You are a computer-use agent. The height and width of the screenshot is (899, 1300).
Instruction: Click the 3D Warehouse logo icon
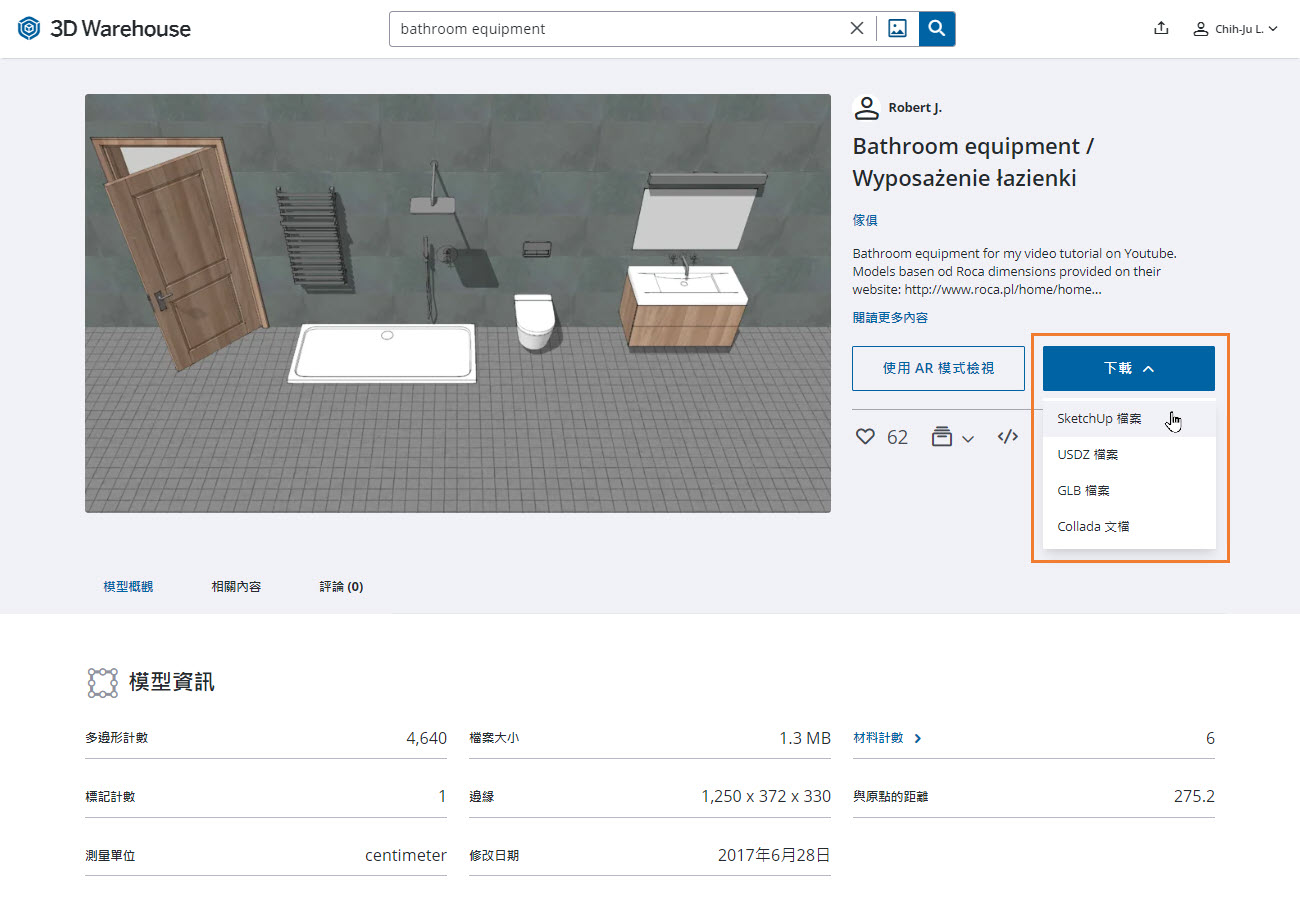click(x=29, y=28)
